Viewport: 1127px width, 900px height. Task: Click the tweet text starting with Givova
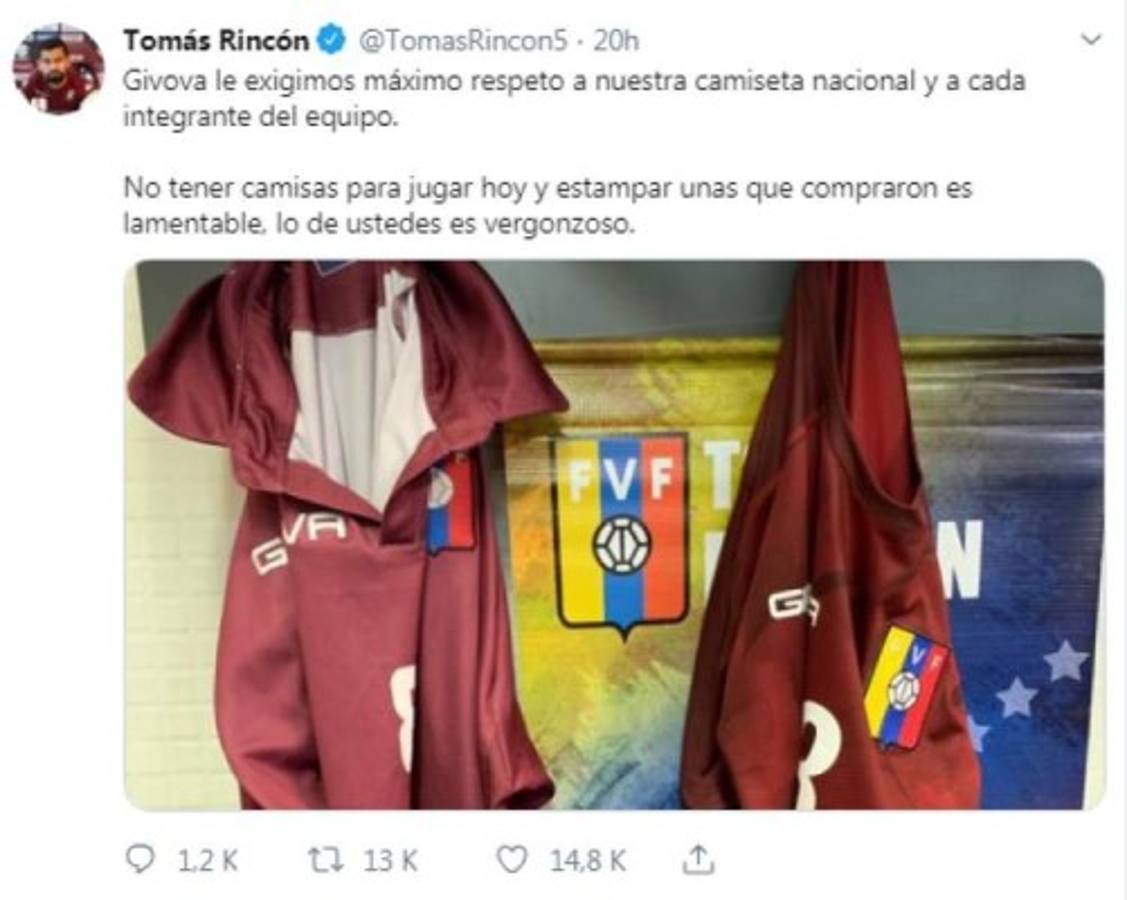tap(574, 98)
